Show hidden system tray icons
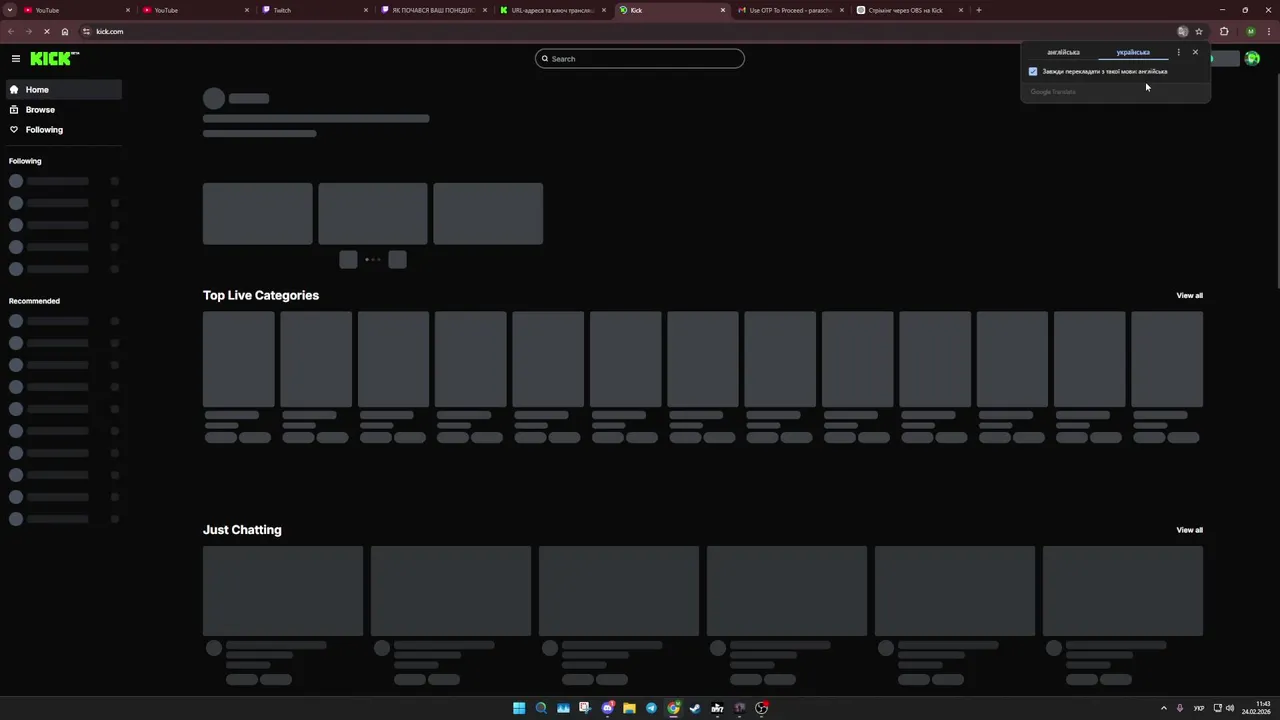This screenshot has width=1280, height=720. coord(1163,708)
